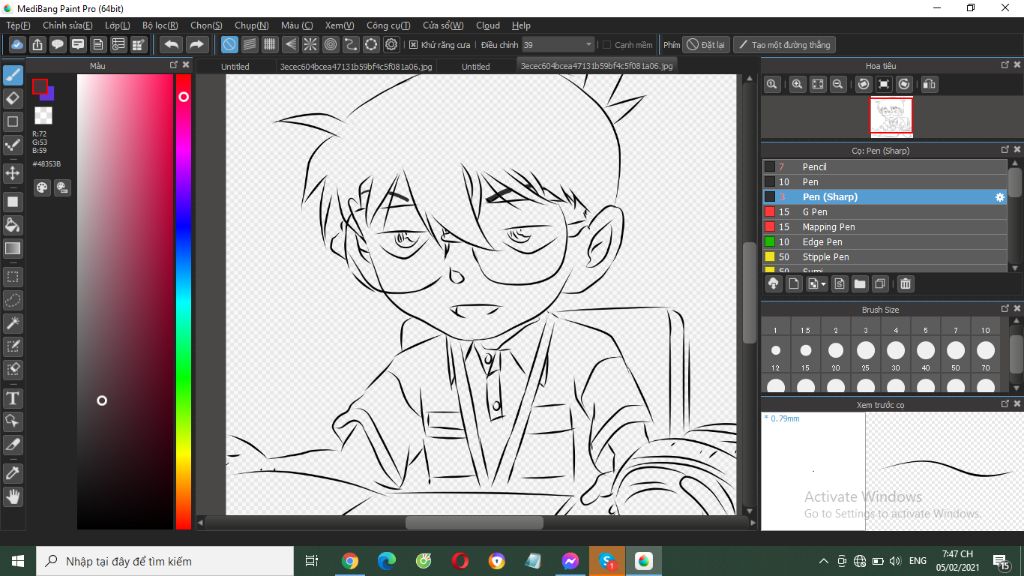Toggle the Cạnh mềm checkbox
Viewport: 1024px width, 576px height.
607,45
